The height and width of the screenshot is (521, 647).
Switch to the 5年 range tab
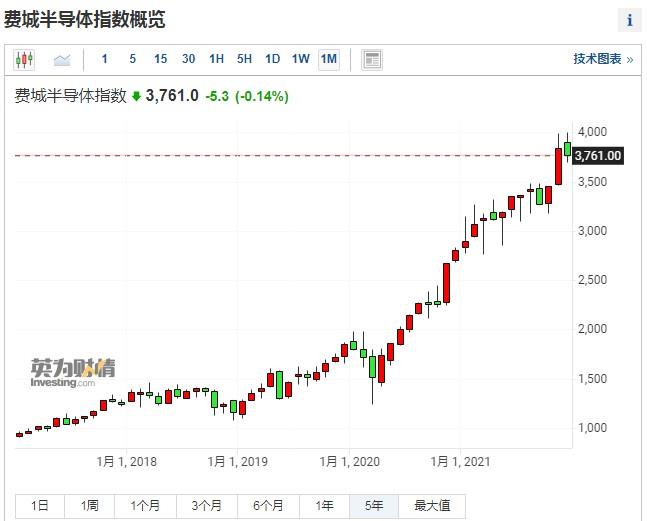[x=374, y=506]
